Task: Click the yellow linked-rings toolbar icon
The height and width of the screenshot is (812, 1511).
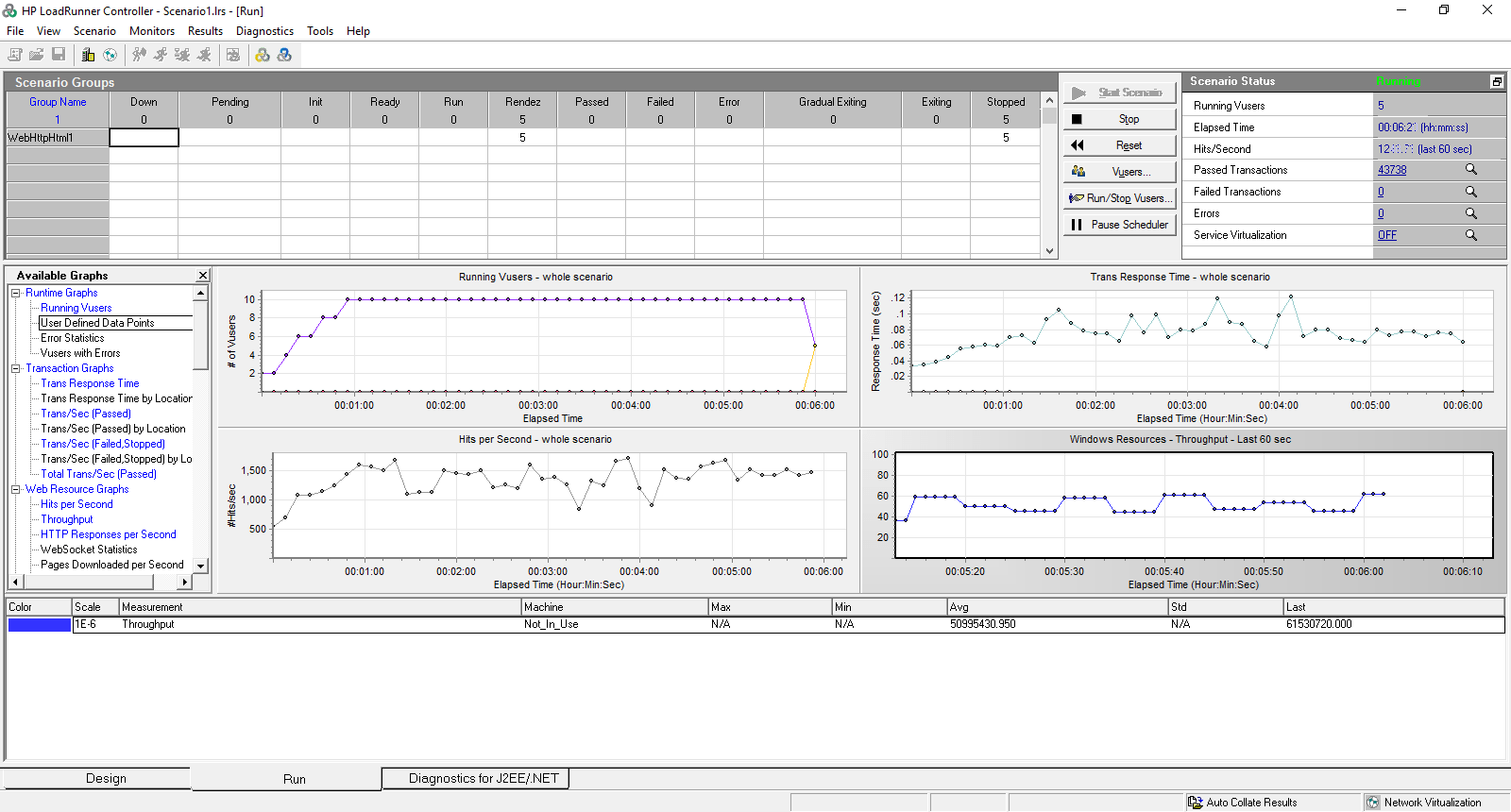Action: (263, 55)
